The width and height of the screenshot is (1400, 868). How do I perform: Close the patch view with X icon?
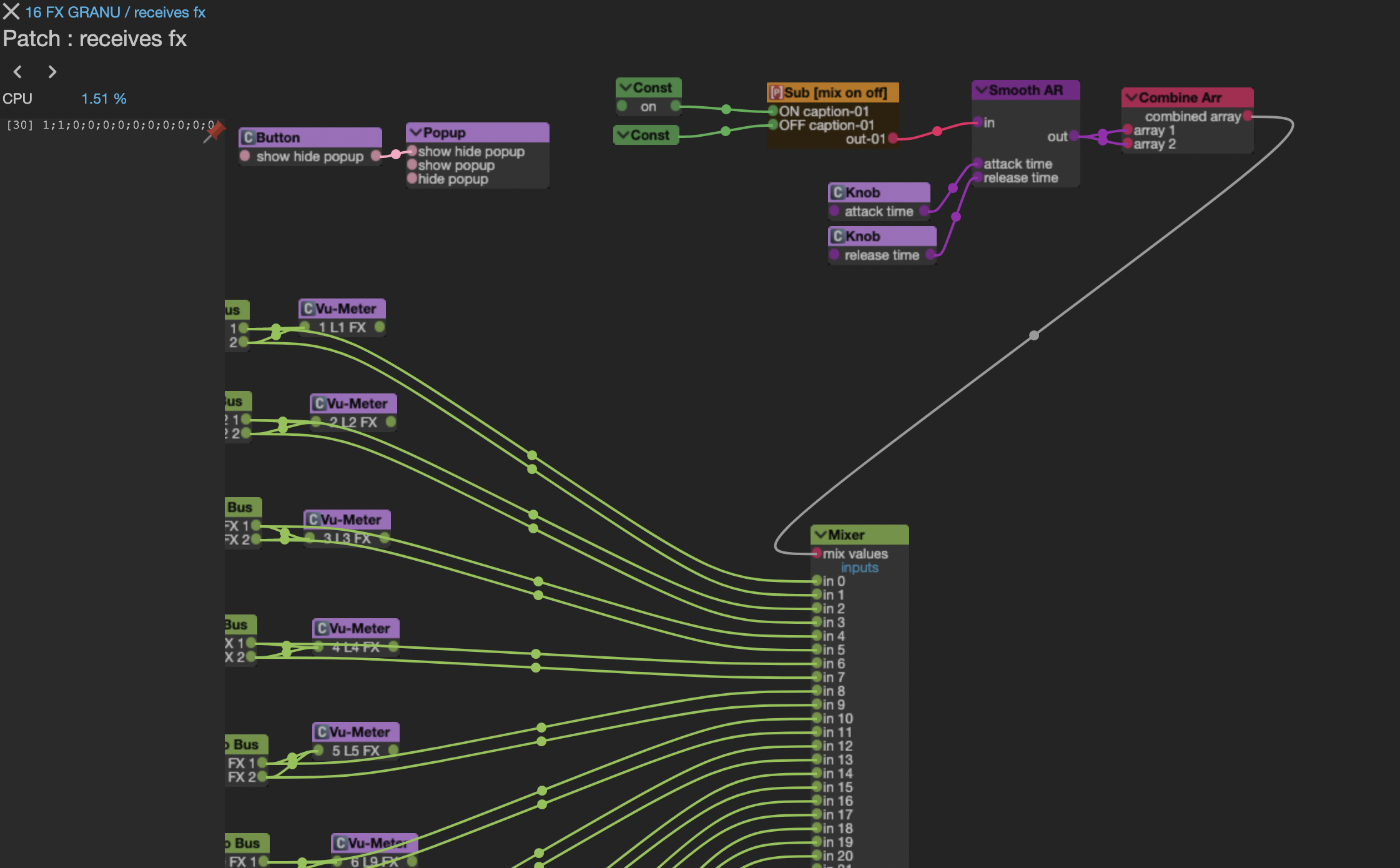[11, 11]
